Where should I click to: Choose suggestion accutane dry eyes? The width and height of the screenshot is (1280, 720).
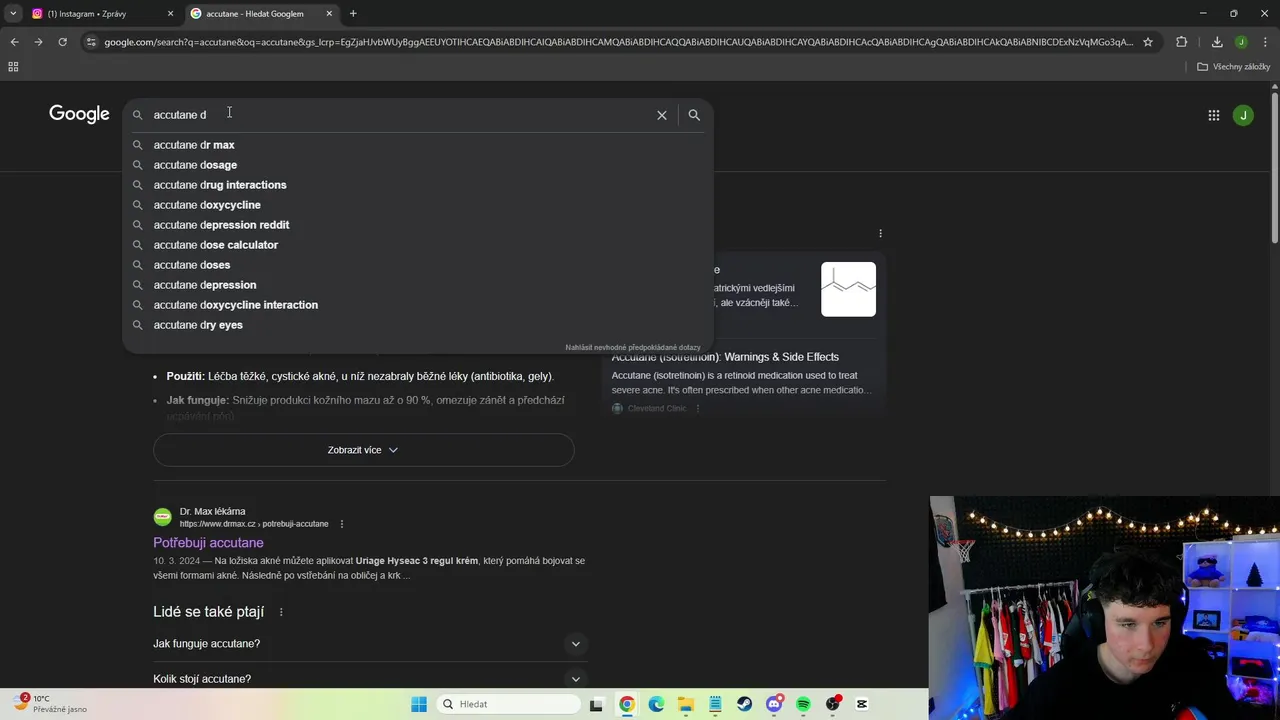tap(198, 325)
